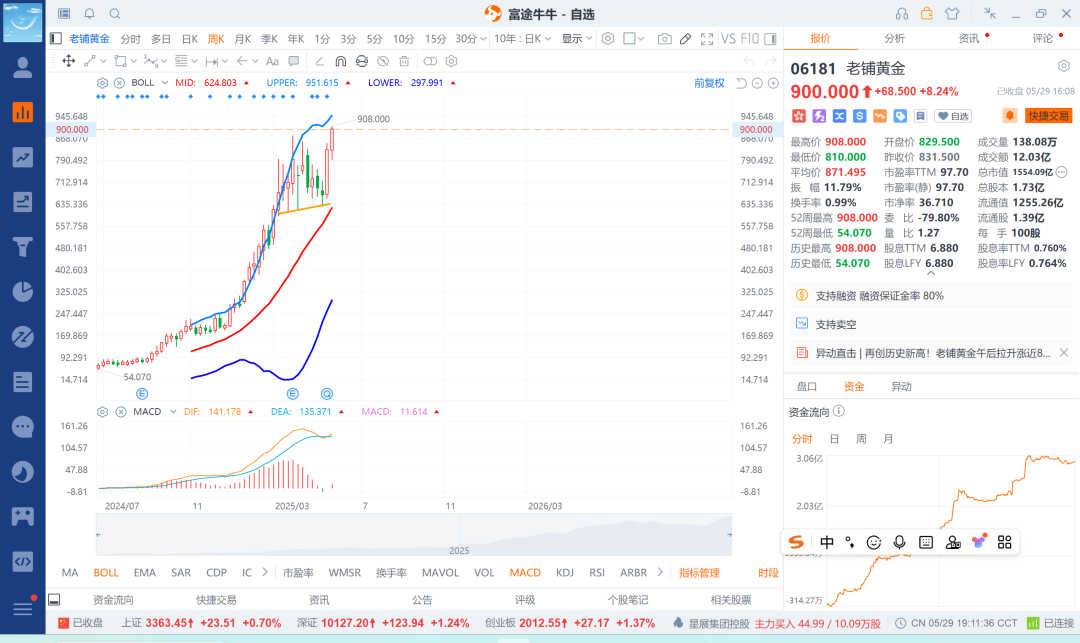Screen dimensions: 1080x643
Task: Open the code editor sidebar icon
Action: coord(23,562)
